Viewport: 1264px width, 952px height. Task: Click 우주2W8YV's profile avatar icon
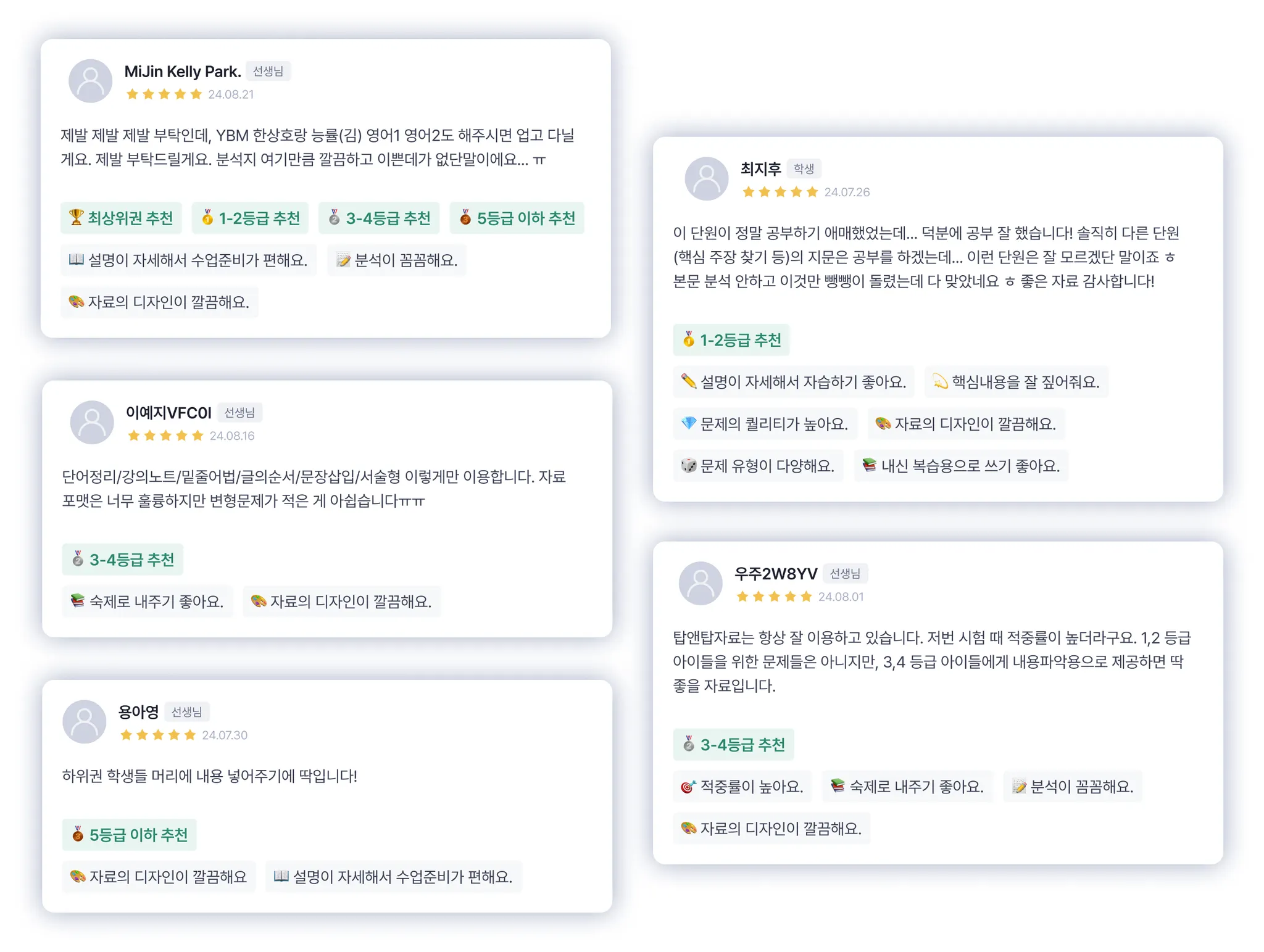click(x=701, y=583)
